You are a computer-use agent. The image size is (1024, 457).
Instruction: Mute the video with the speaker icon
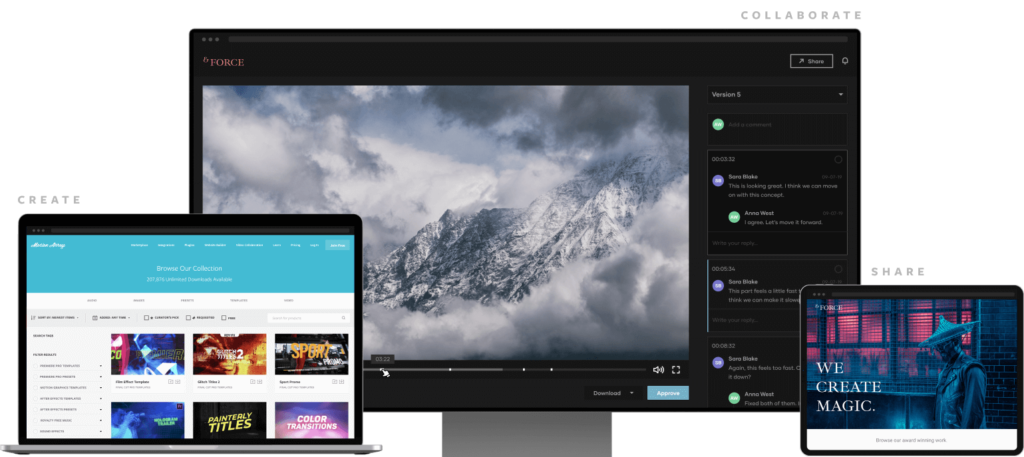click(x=658, y=370)
